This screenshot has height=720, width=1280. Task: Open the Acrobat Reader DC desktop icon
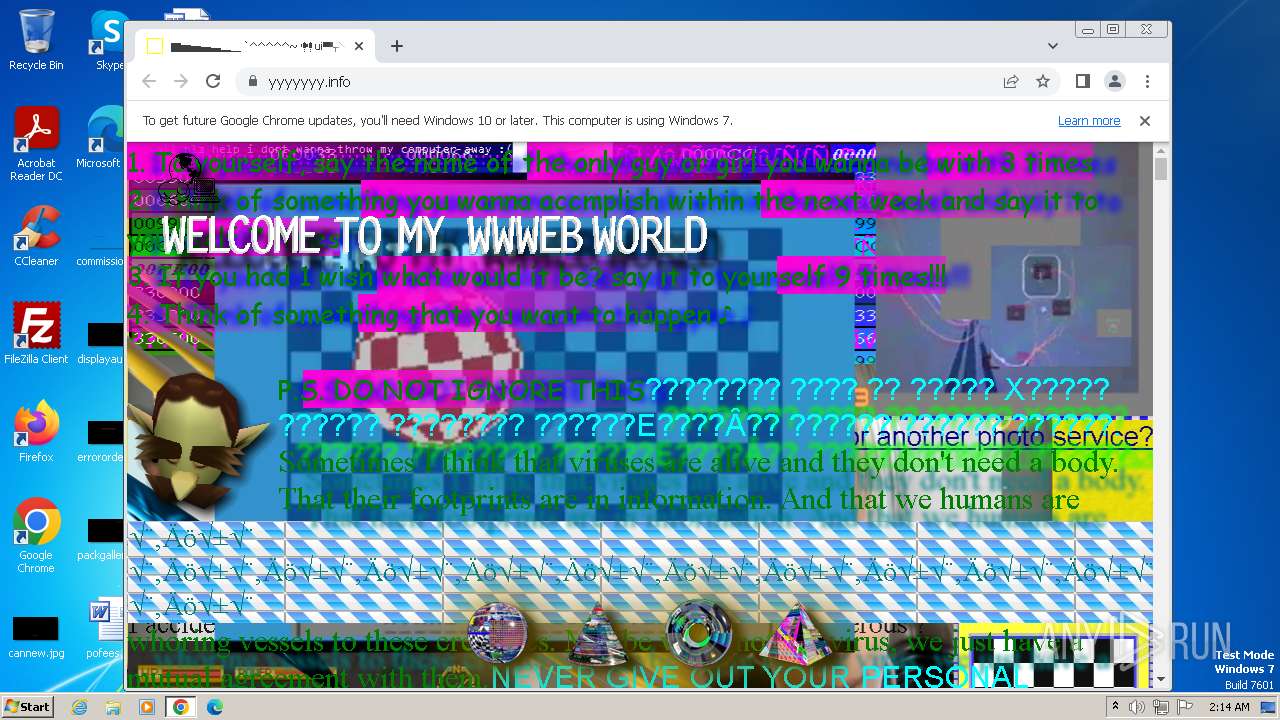[x=36, y=145]
